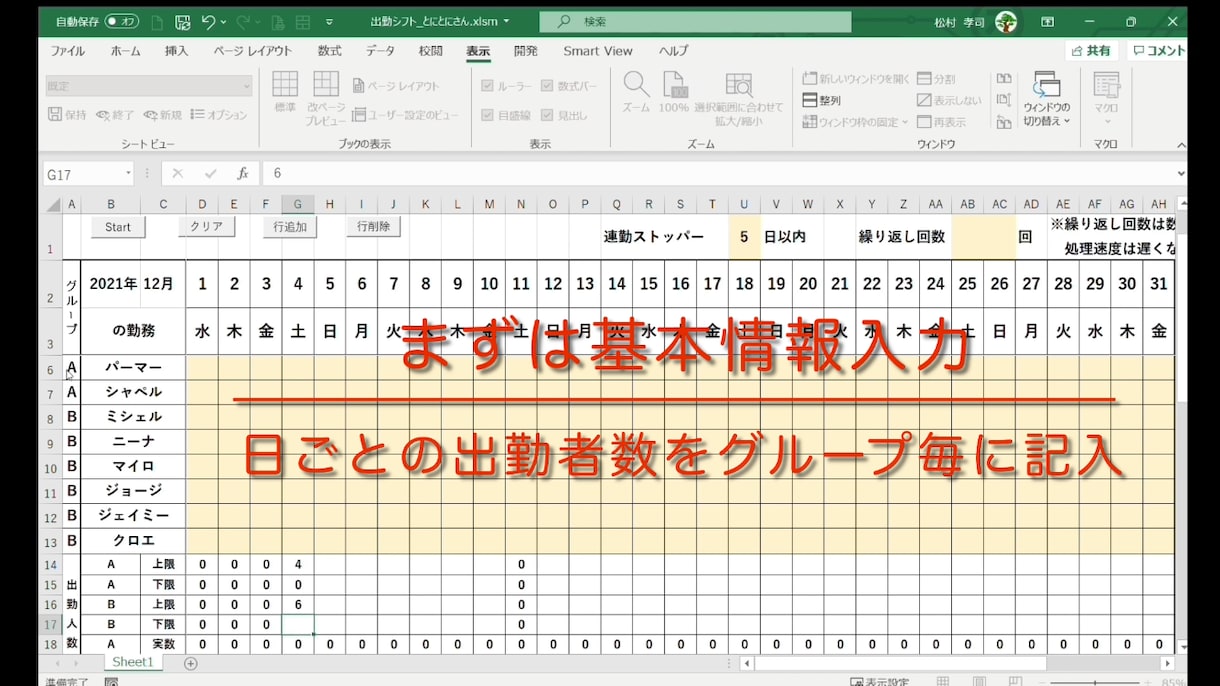Click the 共有 share button
The width and height of the screenshot is (1220, 686).
[x=1091, y=51]
